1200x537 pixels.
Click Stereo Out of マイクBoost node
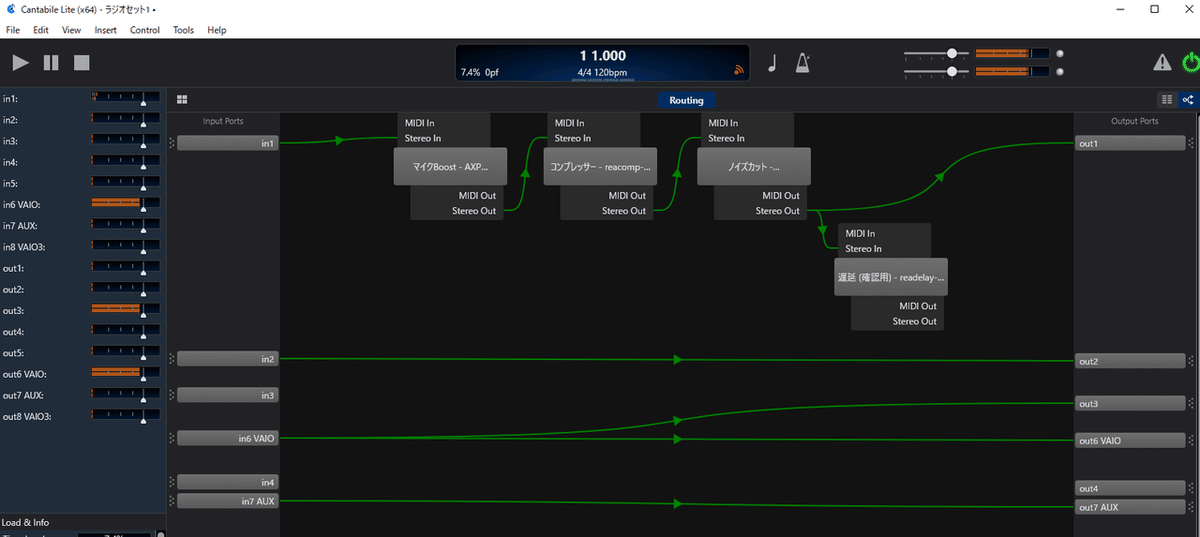point(474,211)
